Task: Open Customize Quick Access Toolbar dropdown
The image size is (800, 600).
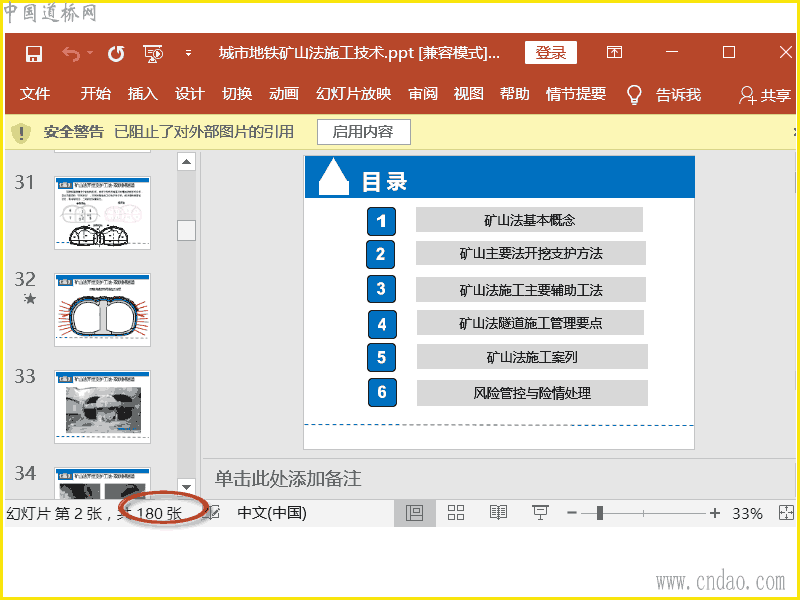Action: (188, 53)
